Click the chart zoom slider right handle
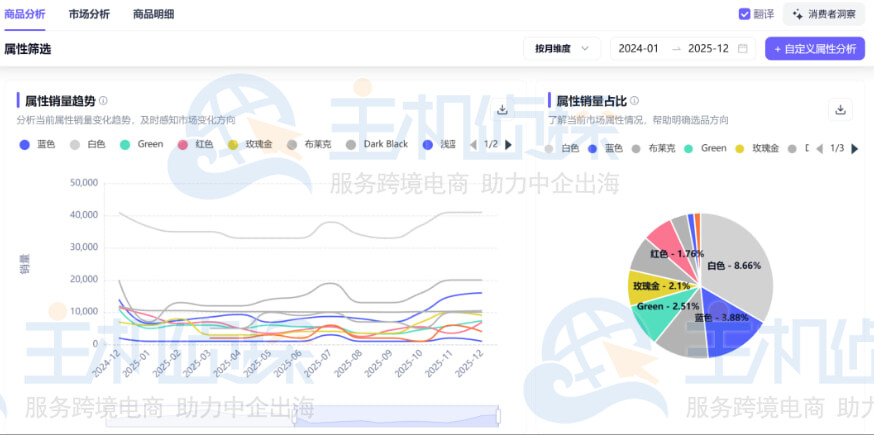The width and height of the screenshot is (874, 435). [x=498, y=416]
